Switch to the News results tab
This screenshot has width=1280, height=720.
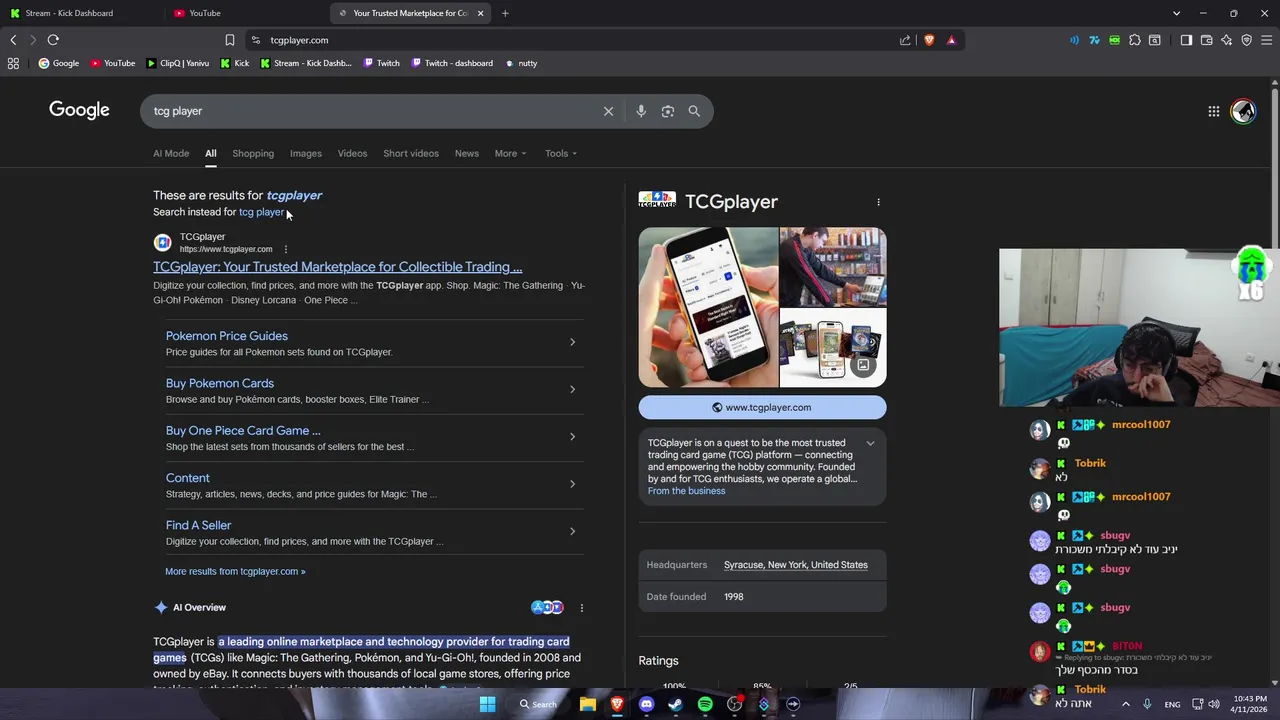pos(467,153)
